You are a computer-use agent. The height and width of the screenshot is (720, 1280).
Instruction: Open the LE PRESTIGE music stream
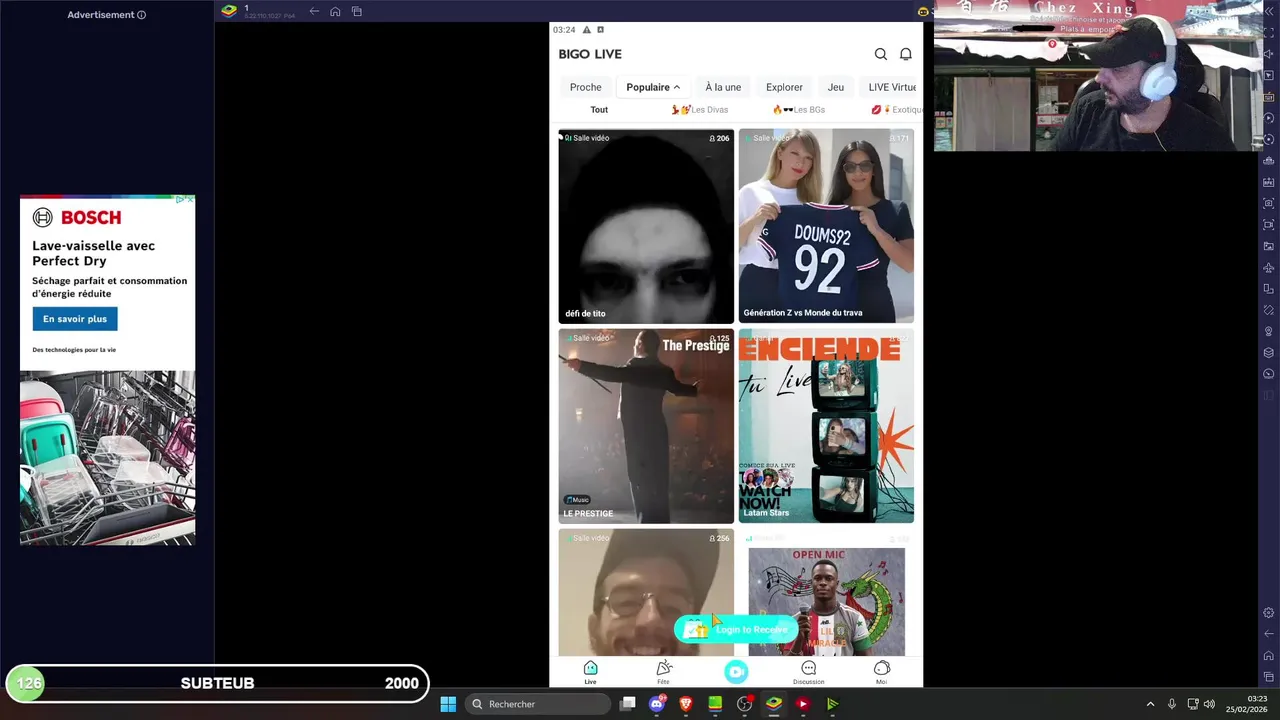coord(646,426)
